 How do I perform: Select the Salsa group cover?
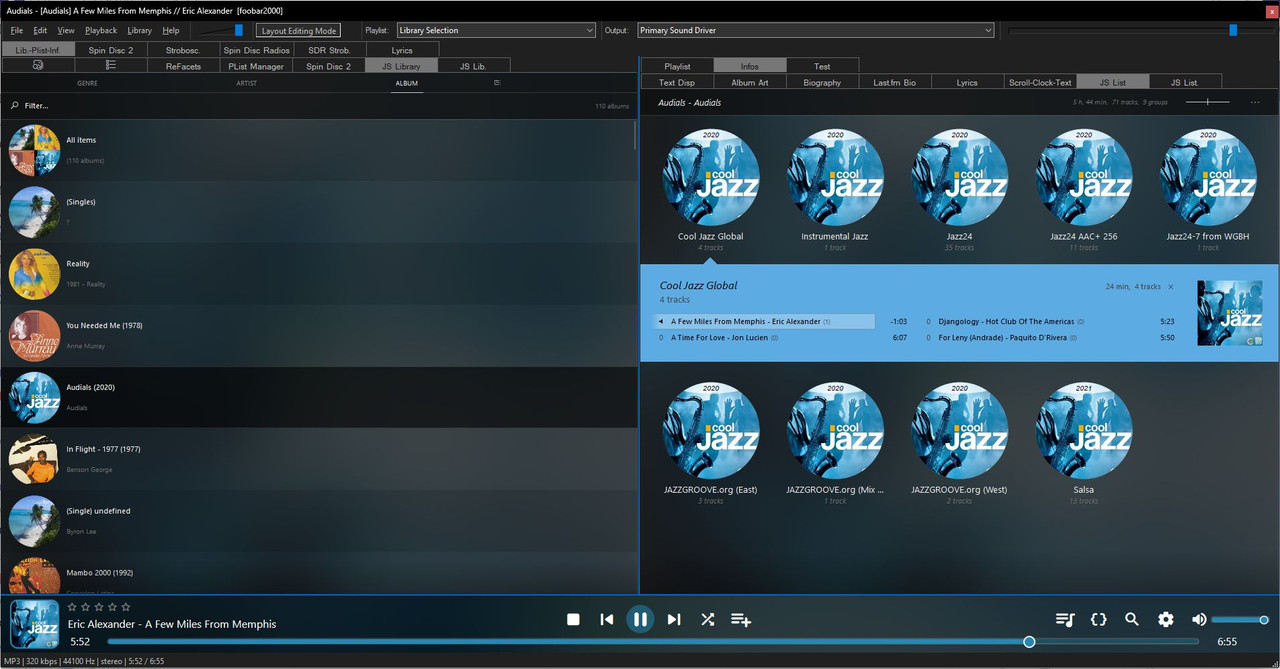click(x=1084, y=430)
